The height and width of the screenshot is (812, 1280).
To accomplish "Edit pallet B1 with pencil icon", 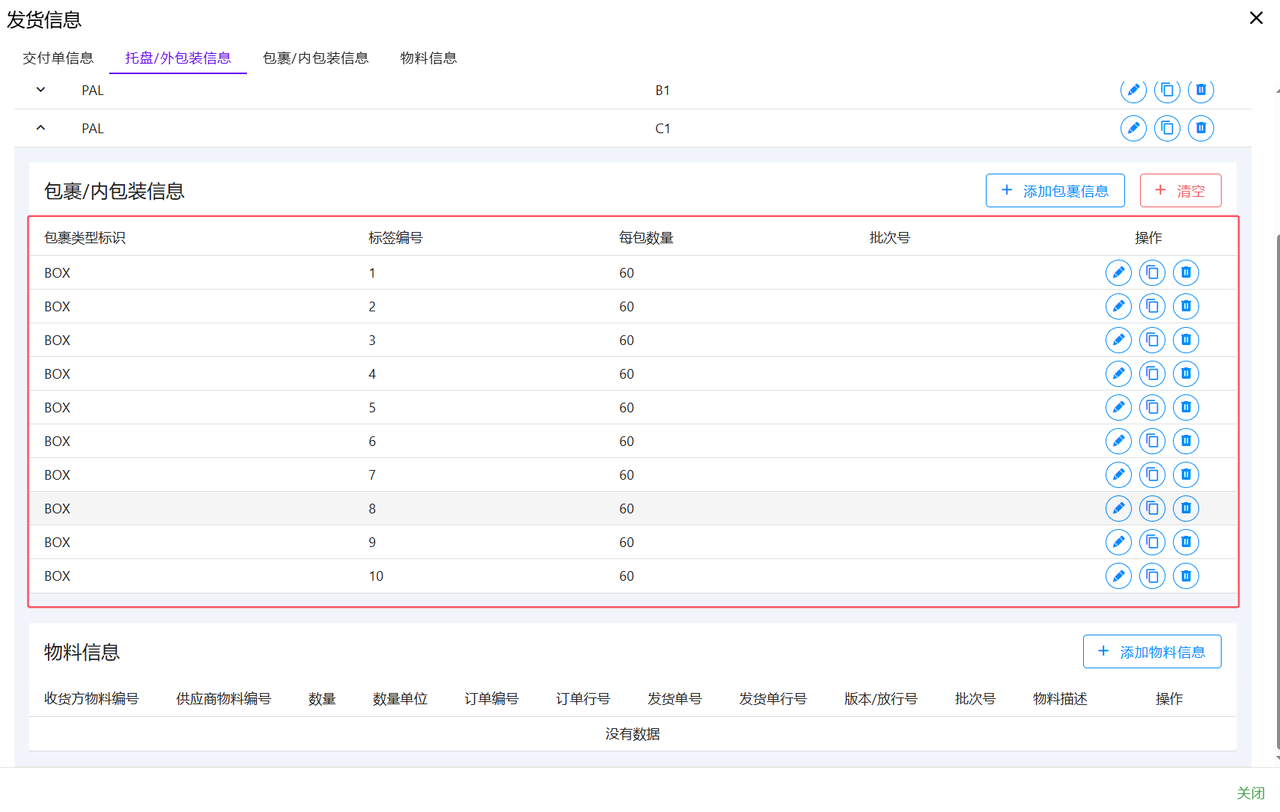I will coord(1133,90).
